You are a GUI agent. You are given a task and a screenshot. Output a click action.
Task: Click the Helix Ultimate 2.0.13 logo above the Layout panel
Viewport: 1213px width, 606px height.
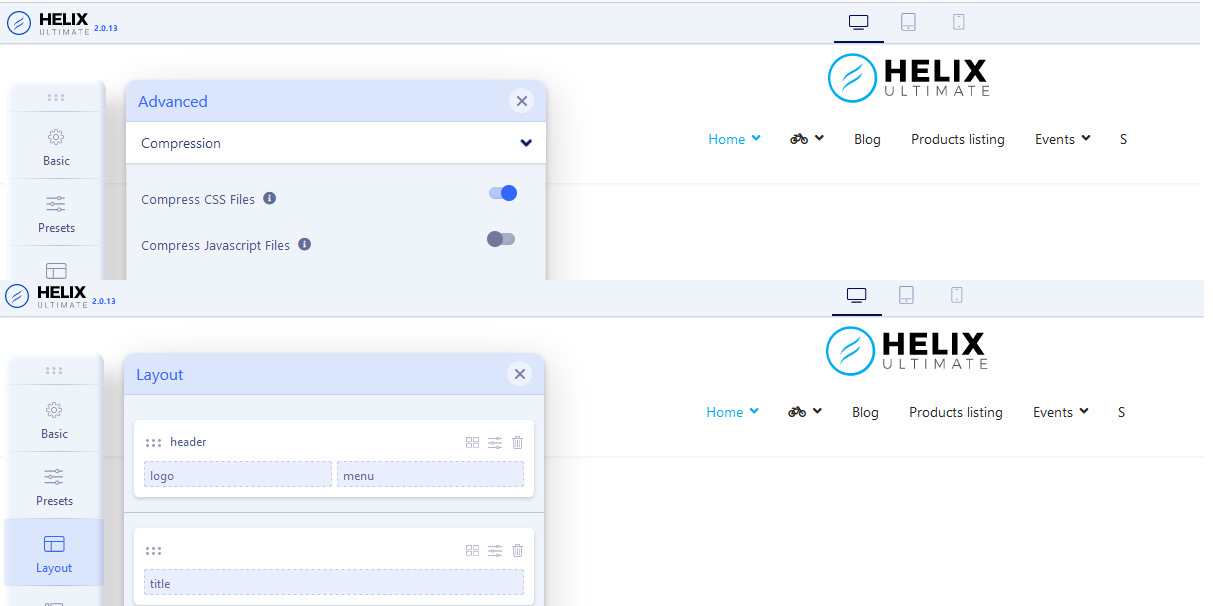tap(60, 295)
